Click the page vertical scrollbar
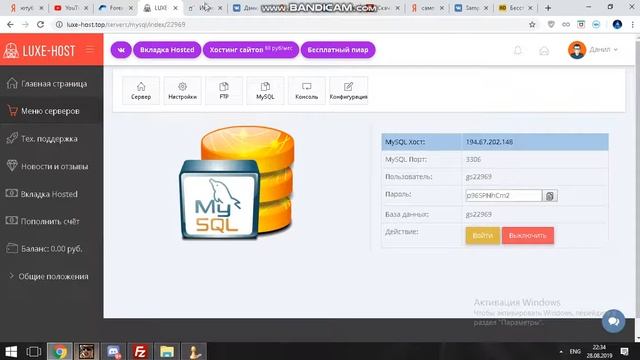This screenshot has height=360, width=640. coord(637,188)
